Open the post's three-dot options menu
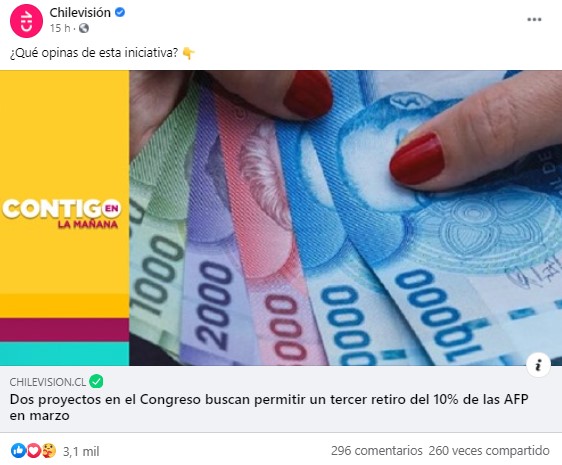The height and width of the screenshot is (465, 562). click(x=534, y=19)
